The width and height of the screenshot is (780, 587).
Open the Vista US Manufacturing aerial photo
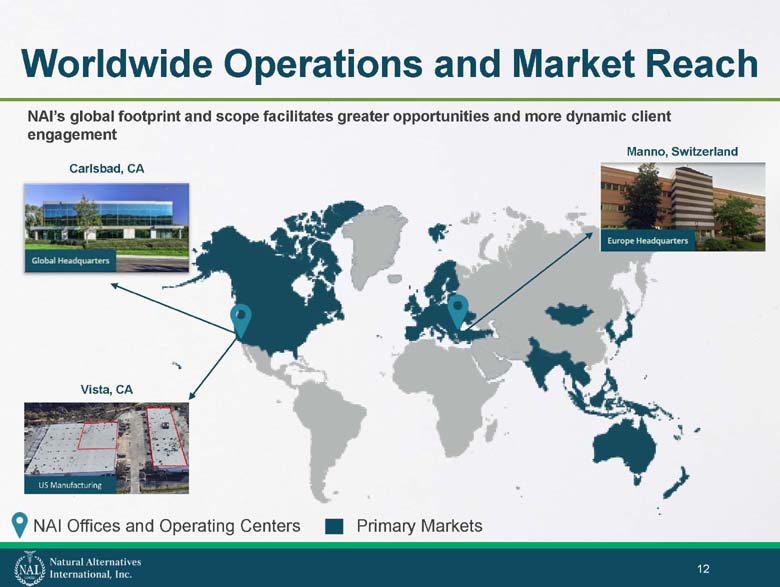click(x=106, y=448)
